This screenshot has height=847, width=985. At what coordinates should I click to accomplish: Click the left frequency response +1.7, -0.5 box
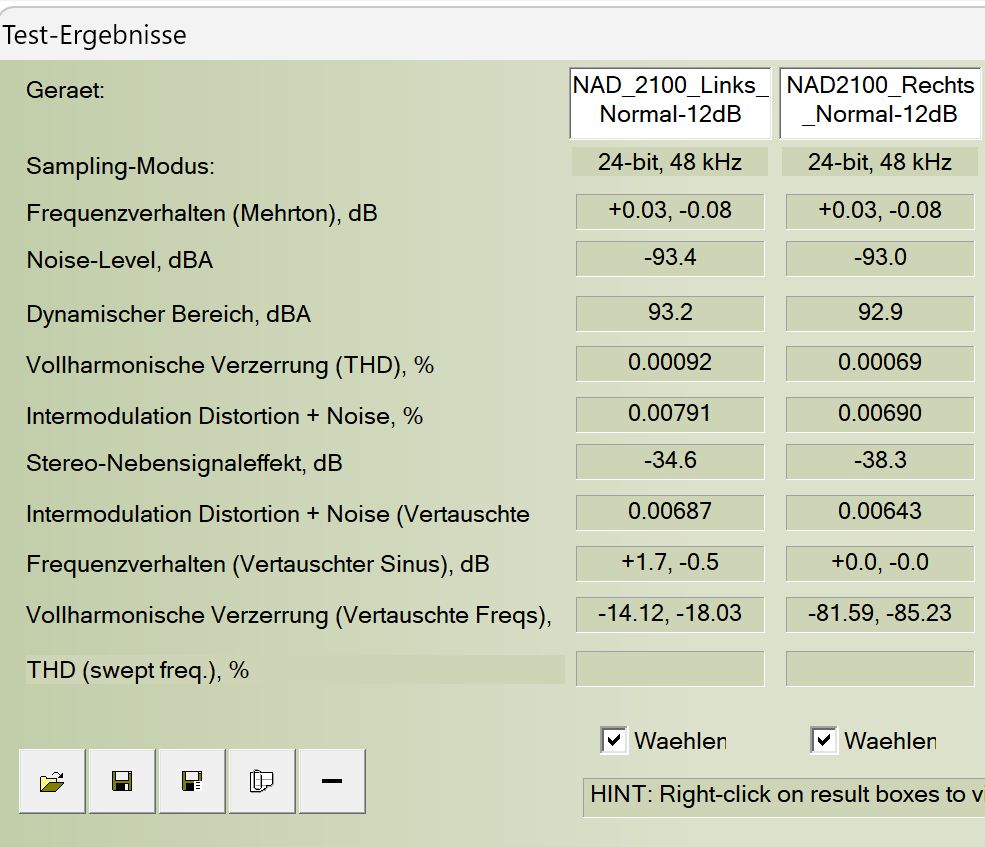point(670,563)
